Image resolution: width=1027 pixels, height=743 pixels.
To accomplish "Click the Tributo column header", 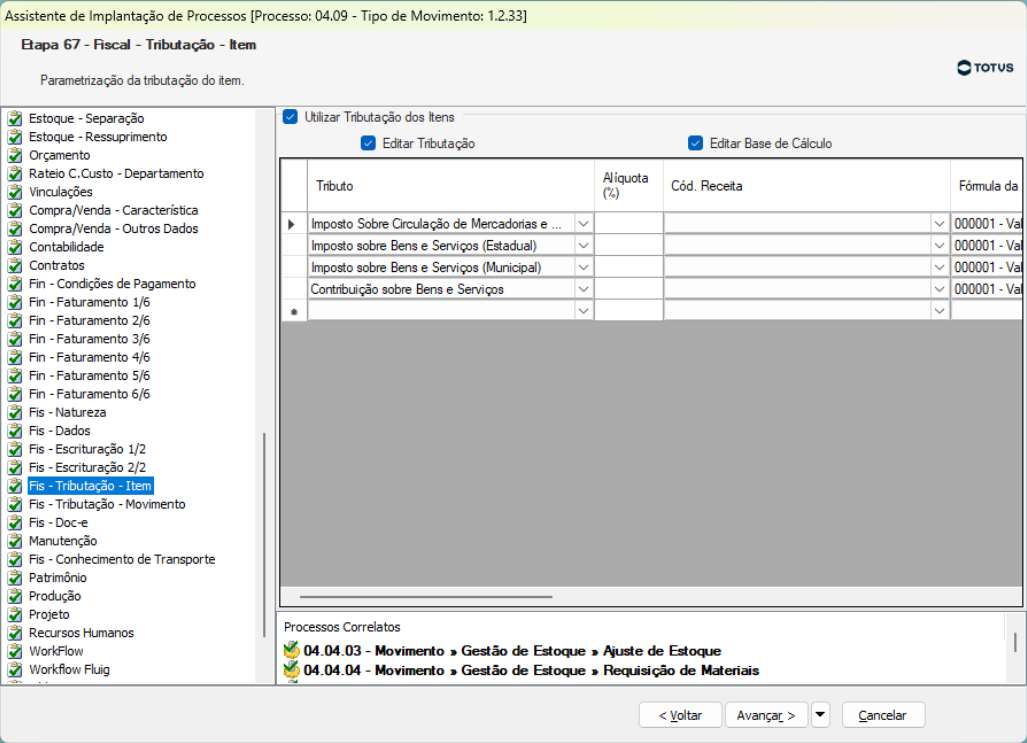I will pyautogui.click(x=451, y=185).
